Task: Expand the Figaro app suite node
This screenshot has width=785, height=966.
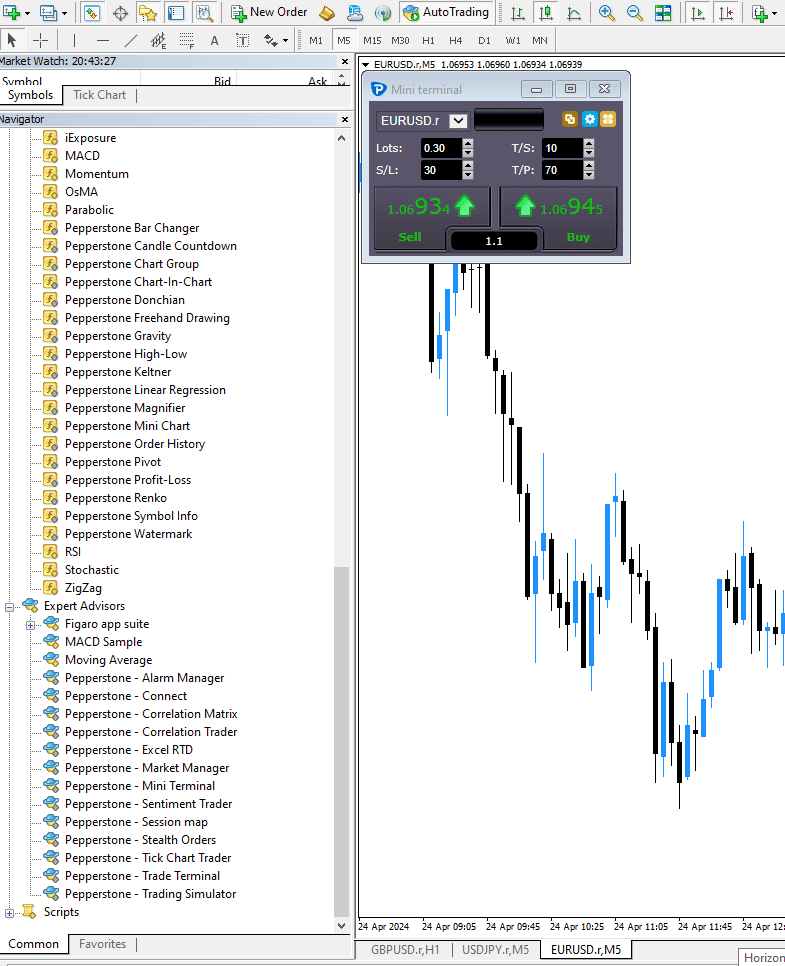Action: [30, 625]
